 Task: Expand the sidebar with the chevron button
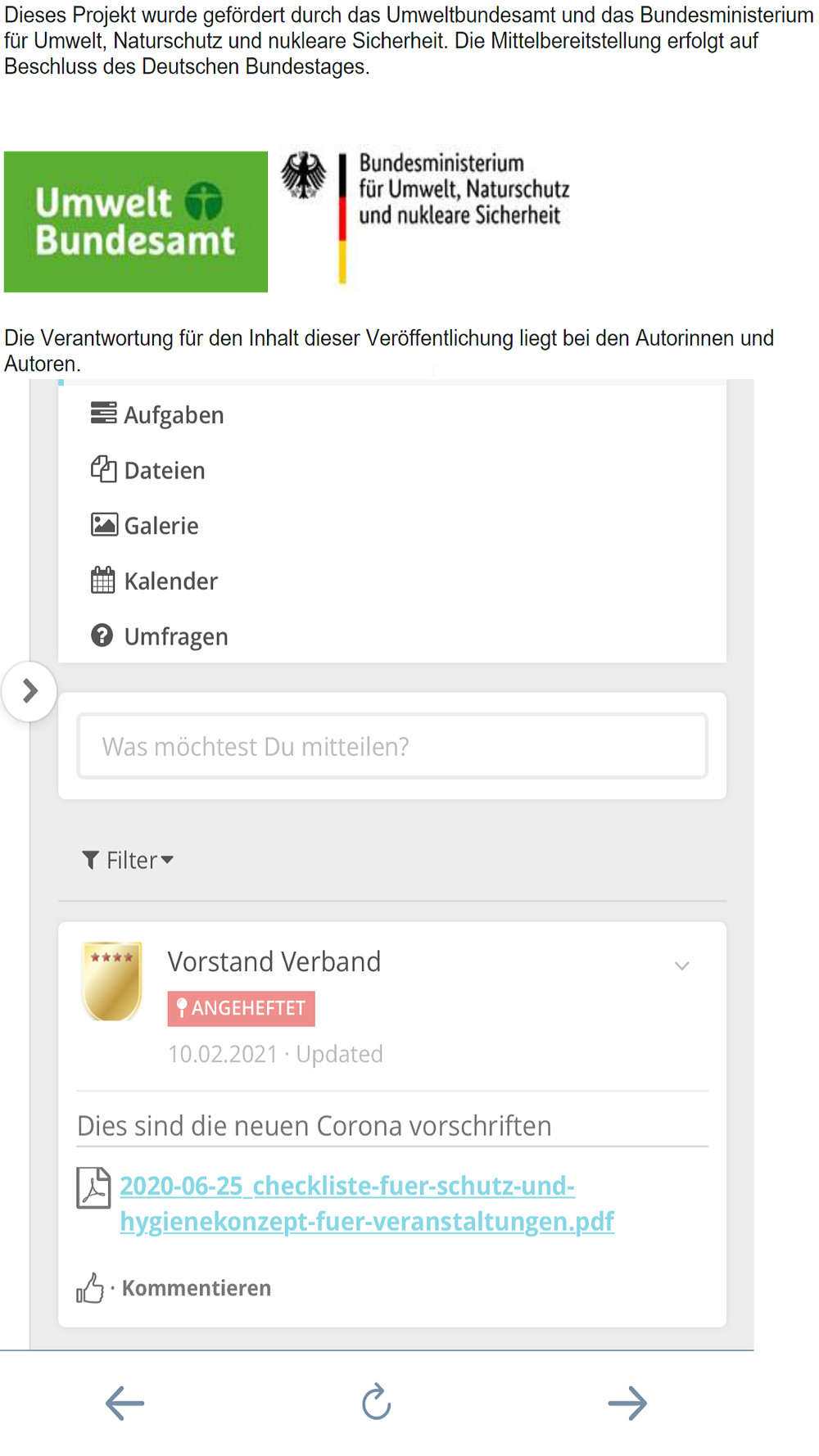click(29, 691)
